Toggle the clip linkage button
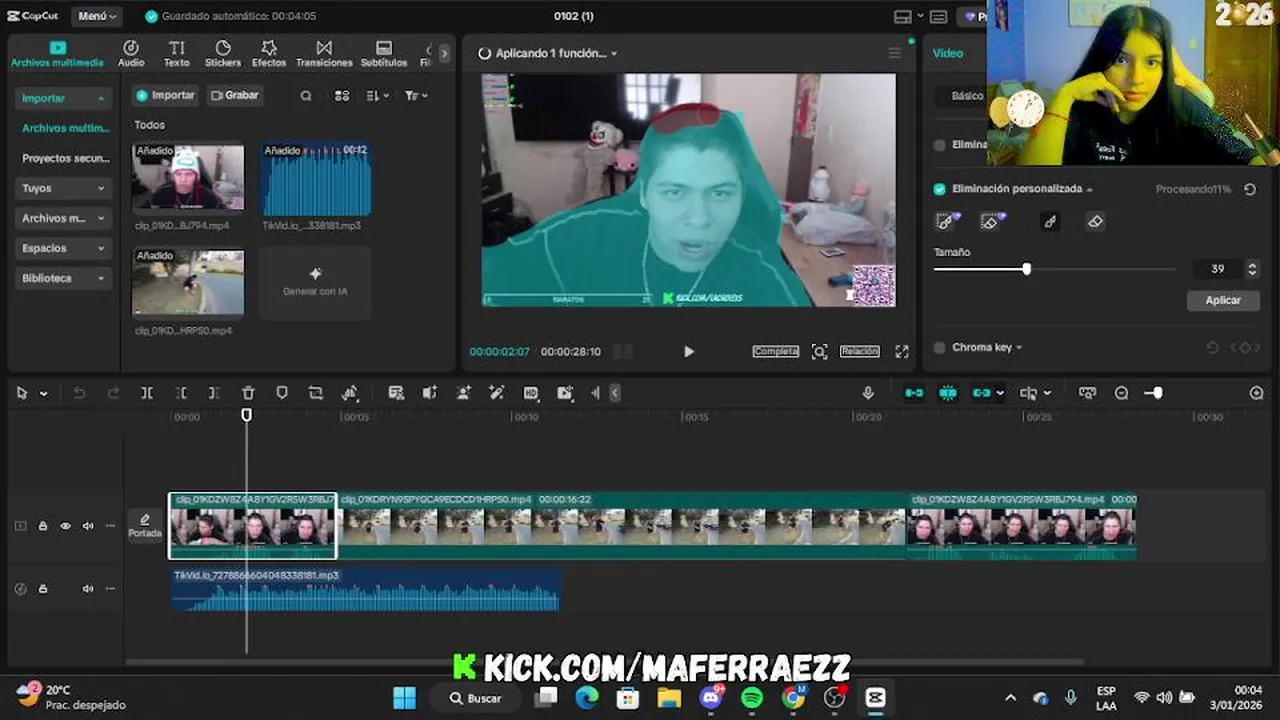Viewport: 1280px width, 720px height. (x=982, y=393)
